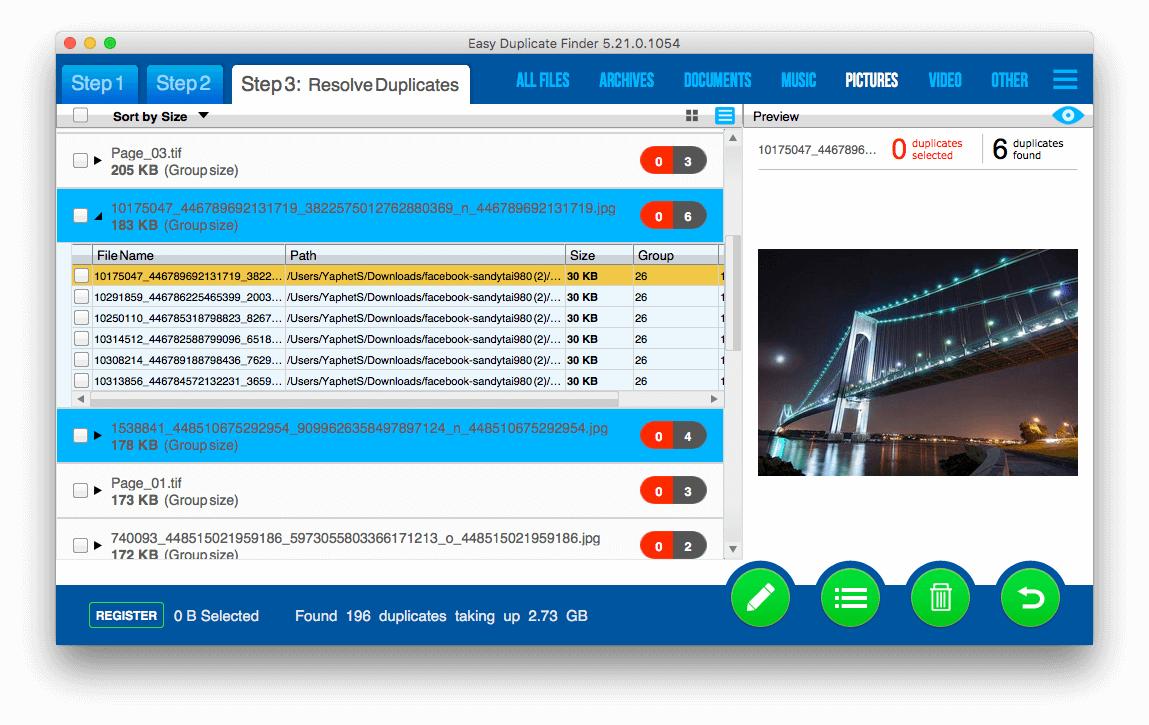Click the green trash delete button
The height and width of the screenshot is (725, 1149).
[x=940, y=598]
